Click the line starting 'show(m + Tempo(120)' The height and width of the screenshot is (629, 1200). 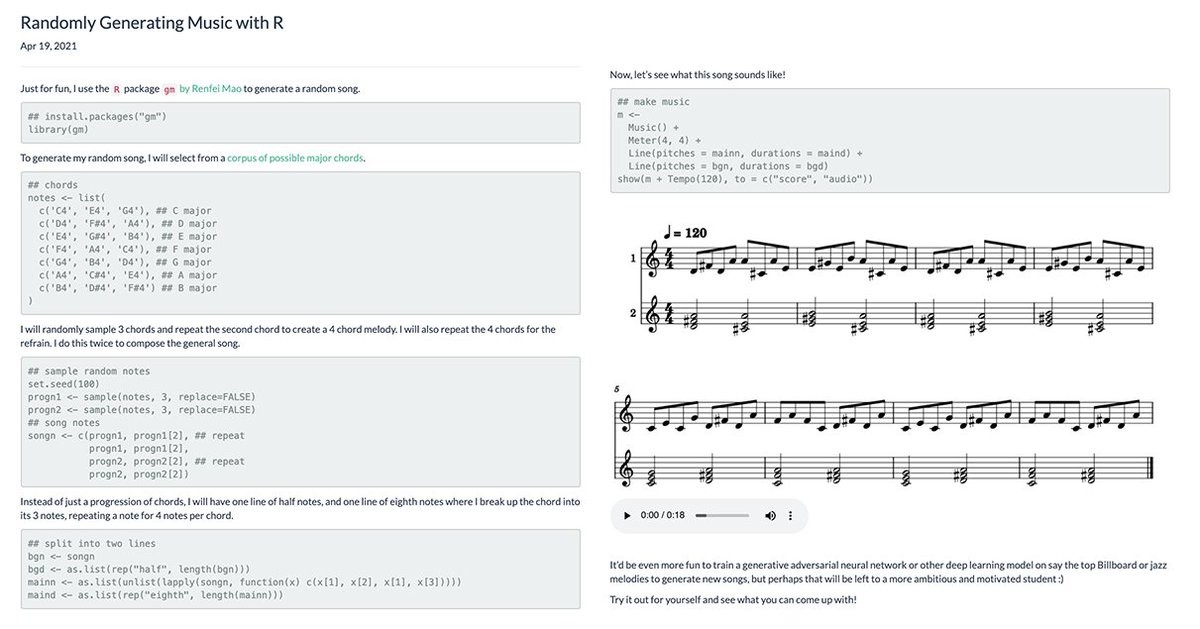745,180
